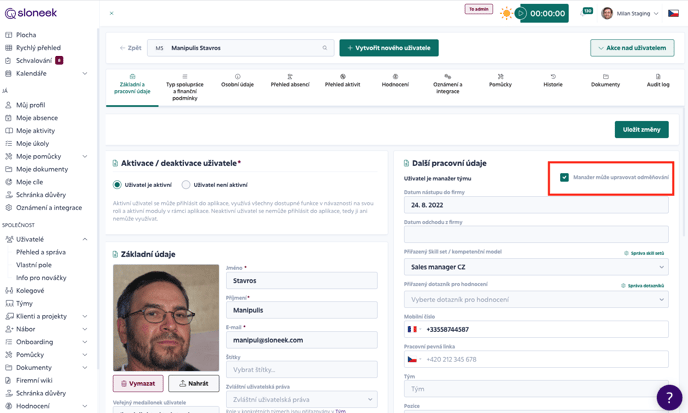688x413 pixels.
Task: Open Moje úkoly list
Action: click(32, 143)
